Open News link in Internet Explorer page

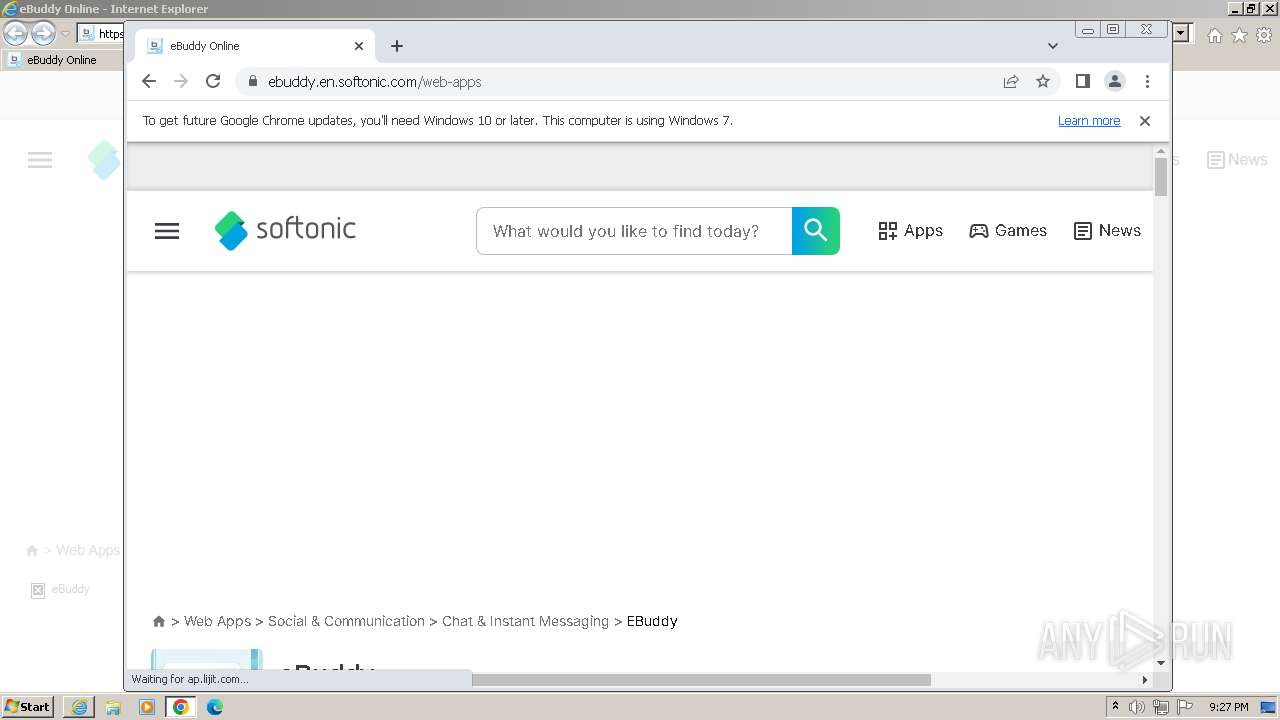1238,160
